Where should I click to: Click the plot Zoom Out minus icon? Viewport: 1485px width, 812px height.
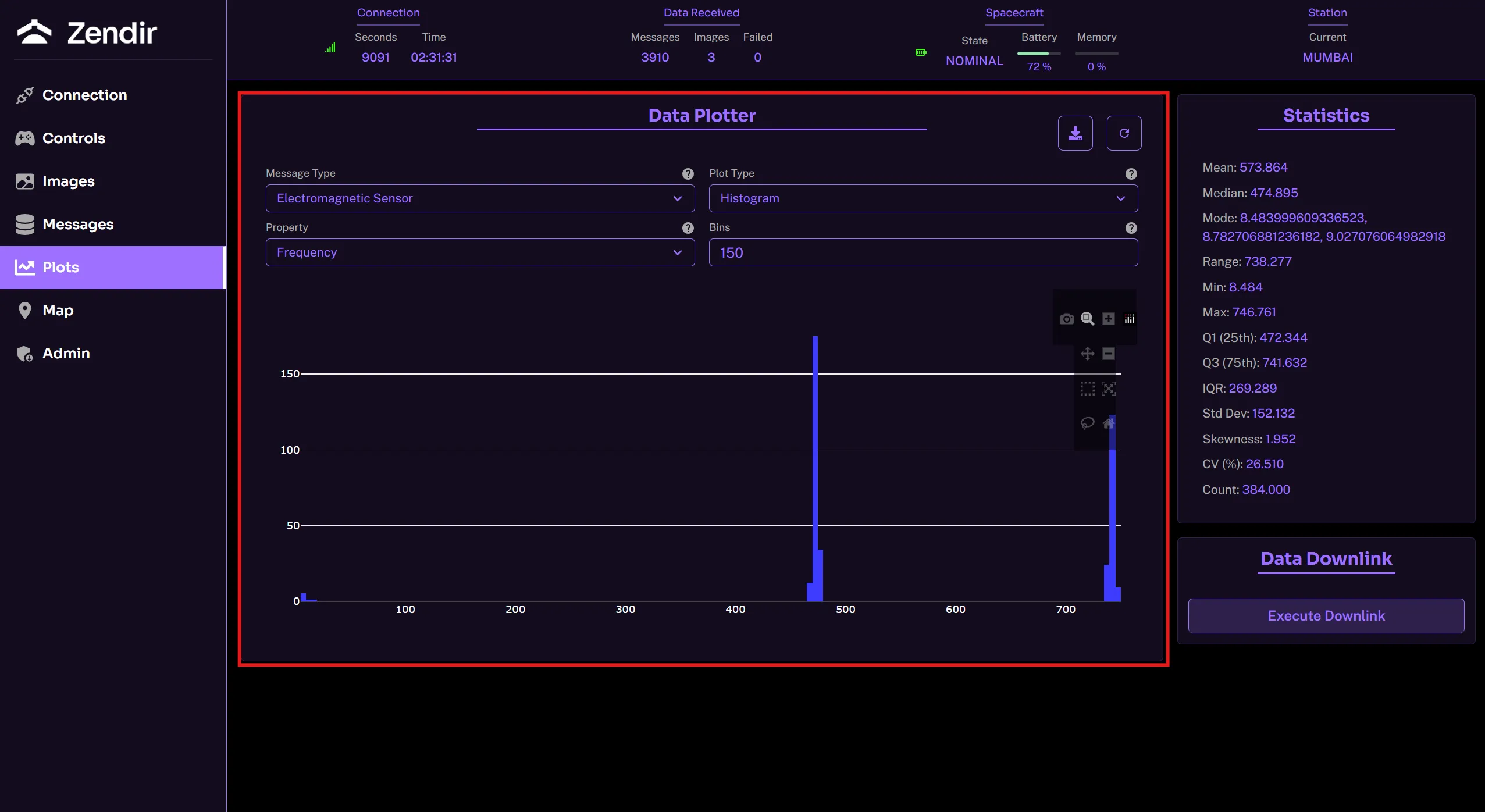[1109, 354]
